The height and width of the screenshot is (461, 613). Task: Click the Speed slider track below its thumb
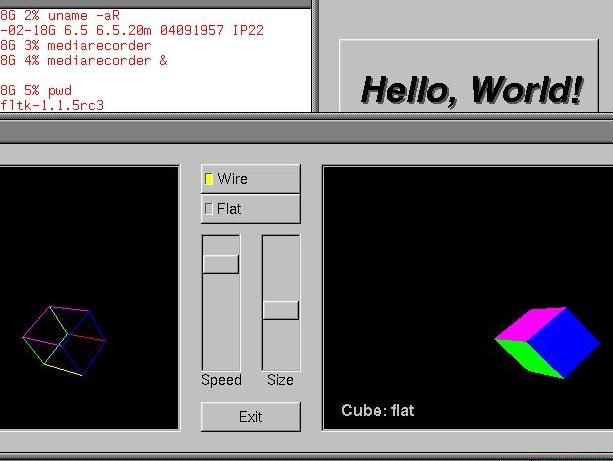(x=221, y=321)
